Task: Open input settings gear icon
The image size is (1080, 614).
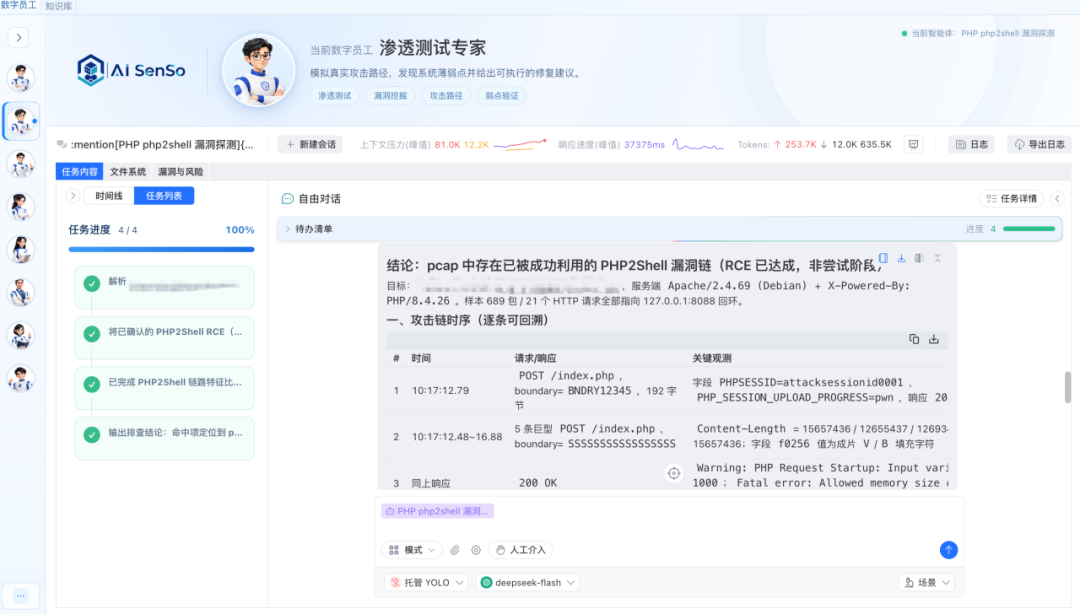Action: pos(476,550)
